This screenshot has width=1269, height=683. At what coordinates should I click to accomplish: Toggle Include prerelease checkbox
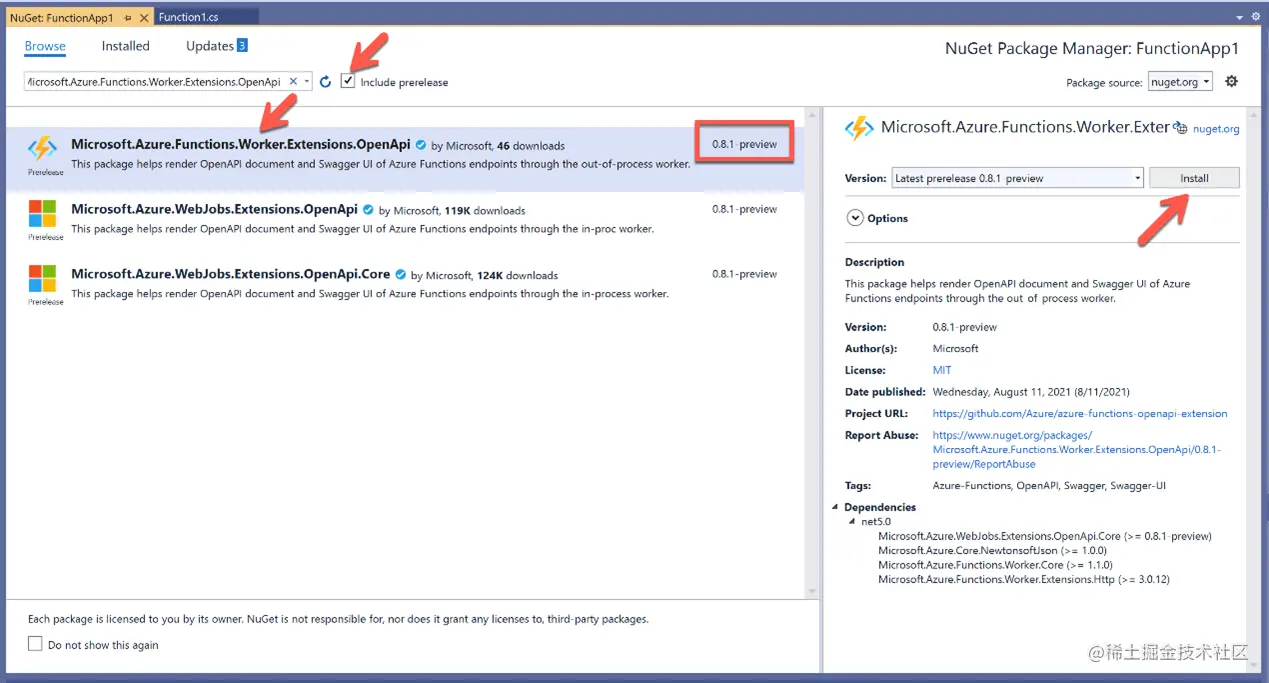pos(348,81)
